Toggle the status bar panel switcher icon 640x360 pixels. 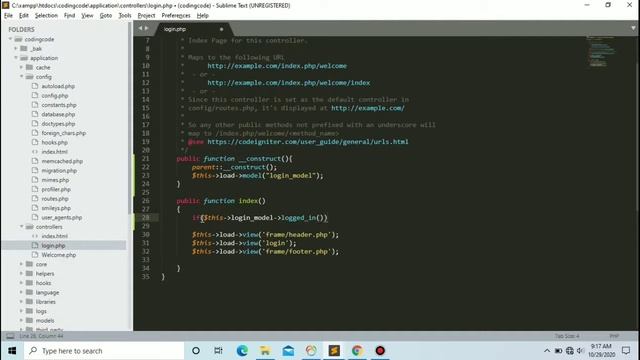pyautogui.click(x=10, y=336)
